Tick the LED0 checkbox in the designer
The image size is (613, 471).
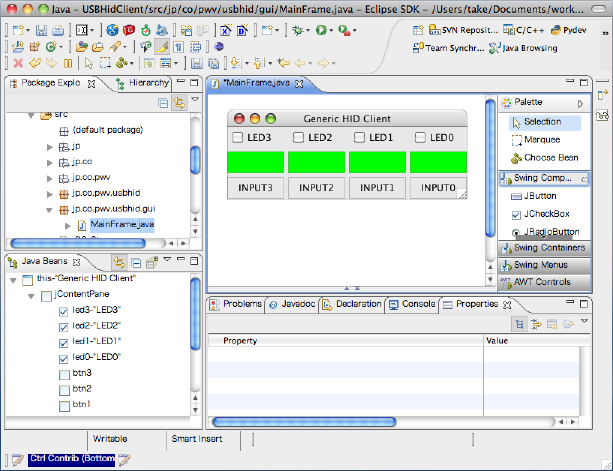[x=421, y=138]
